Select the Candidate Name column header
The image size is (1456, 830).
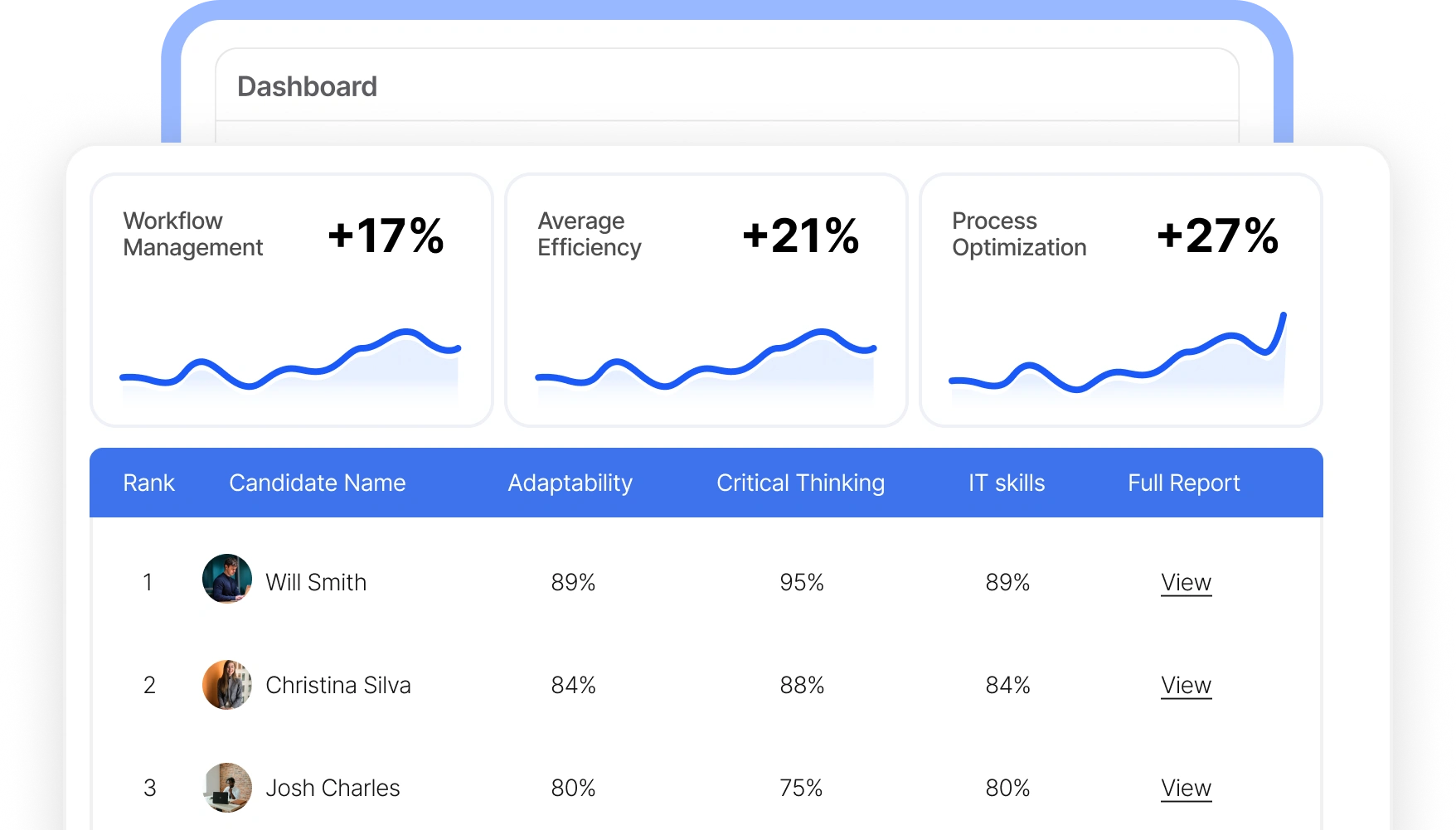click(318, 483)
